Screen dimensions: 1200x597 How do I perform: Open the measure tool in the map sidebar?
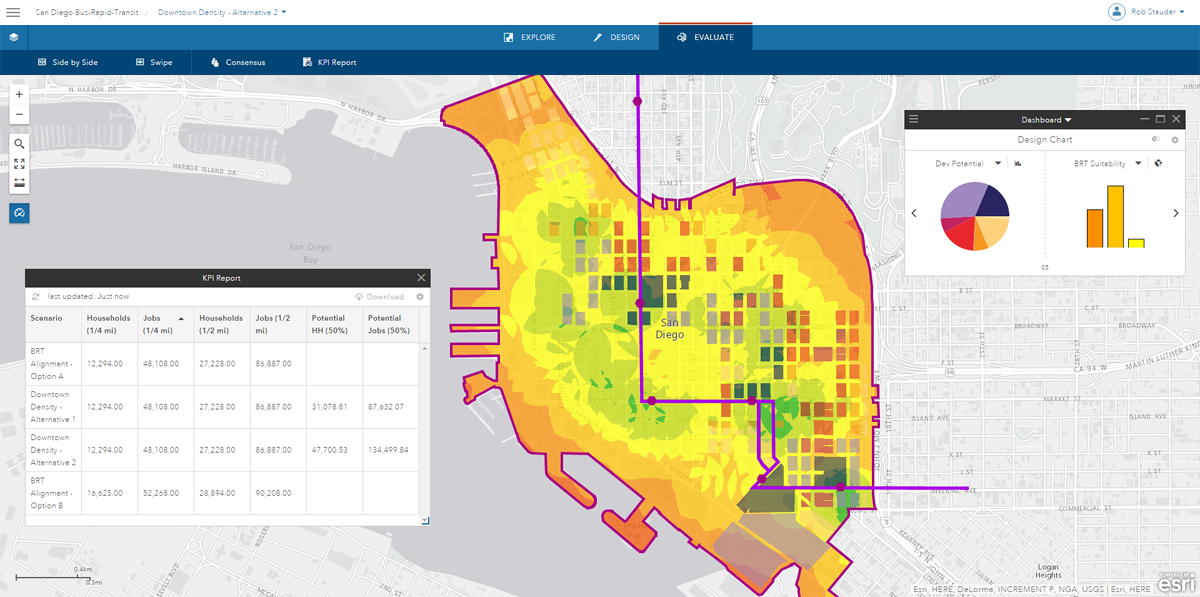click(19, 182)
